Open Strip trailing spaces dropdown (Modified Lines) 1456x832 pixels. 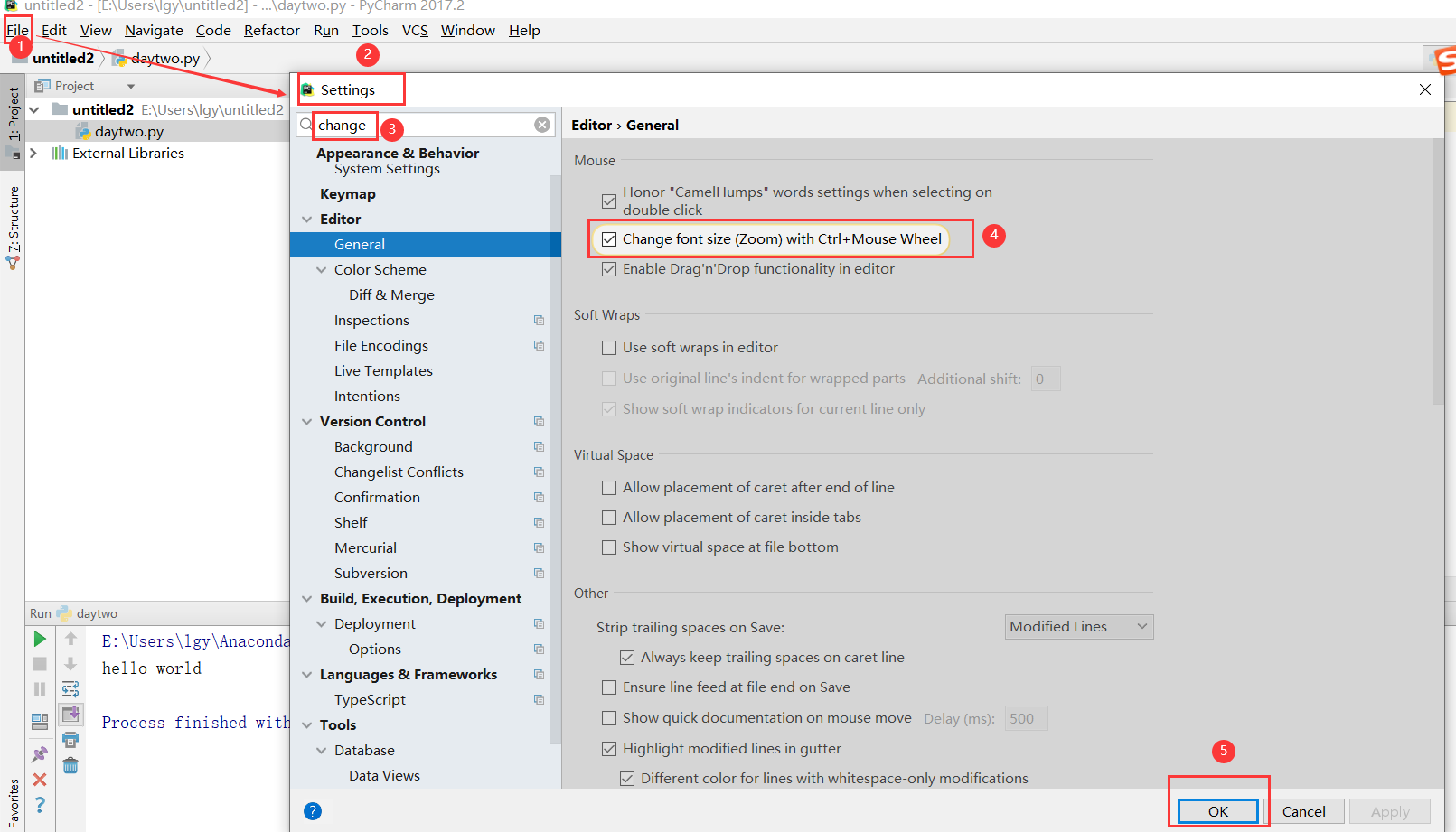coord(1079,627)
